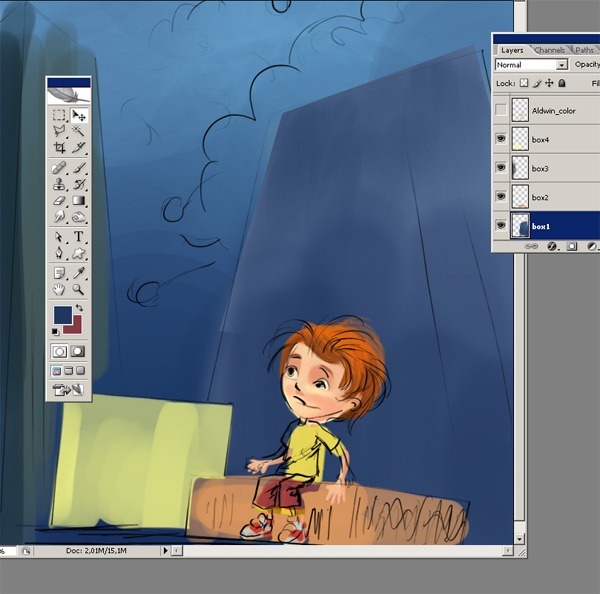Open the foreground color swatch
Viewport: 600px width, 594px height.
point(62,315)
